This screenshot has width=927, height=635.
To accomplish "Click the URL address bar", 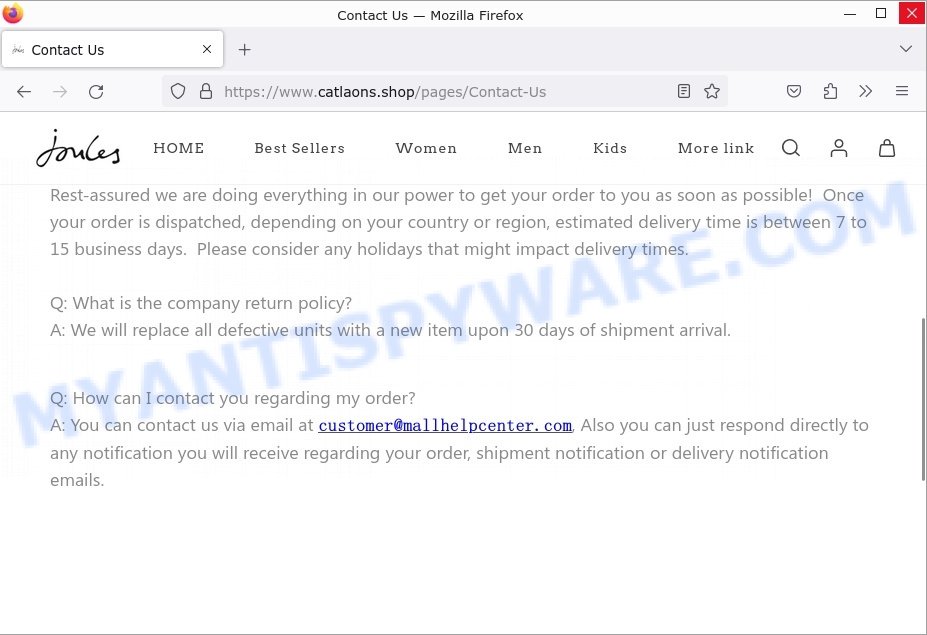I will point(446,92).
